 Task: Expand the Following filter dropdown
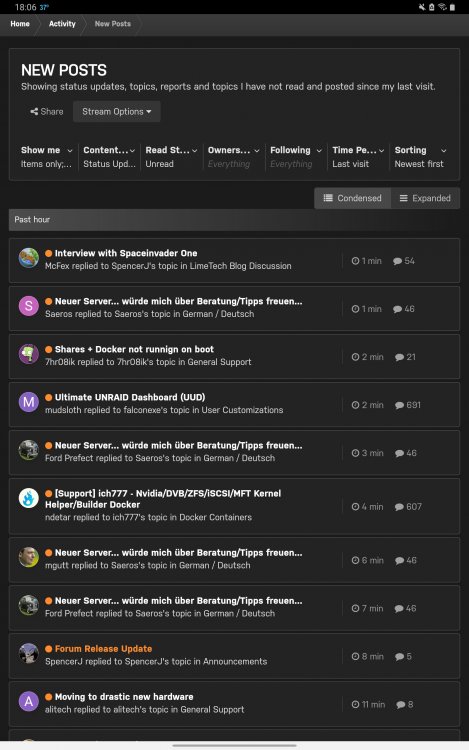(x=296, y=156)
